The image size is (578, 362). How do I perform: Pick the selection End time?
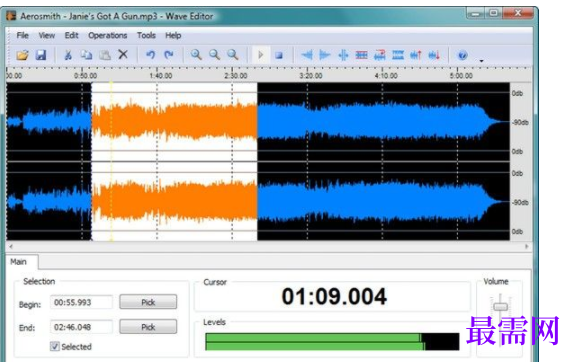click(148, 327)
